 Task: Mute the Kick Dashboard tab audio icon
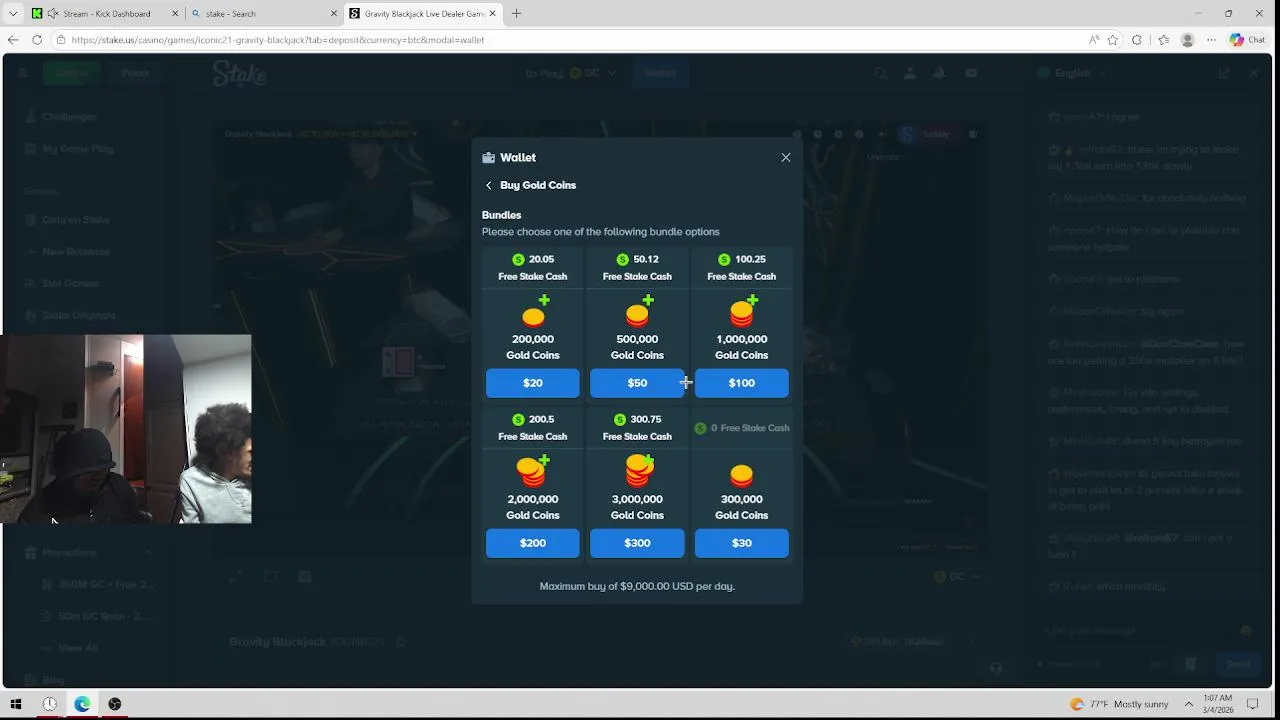(53, 14)
